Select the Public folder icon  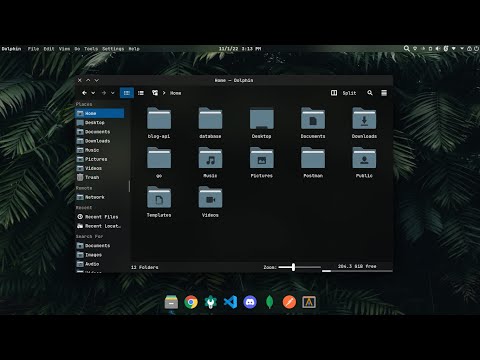[x=364, y=158]
